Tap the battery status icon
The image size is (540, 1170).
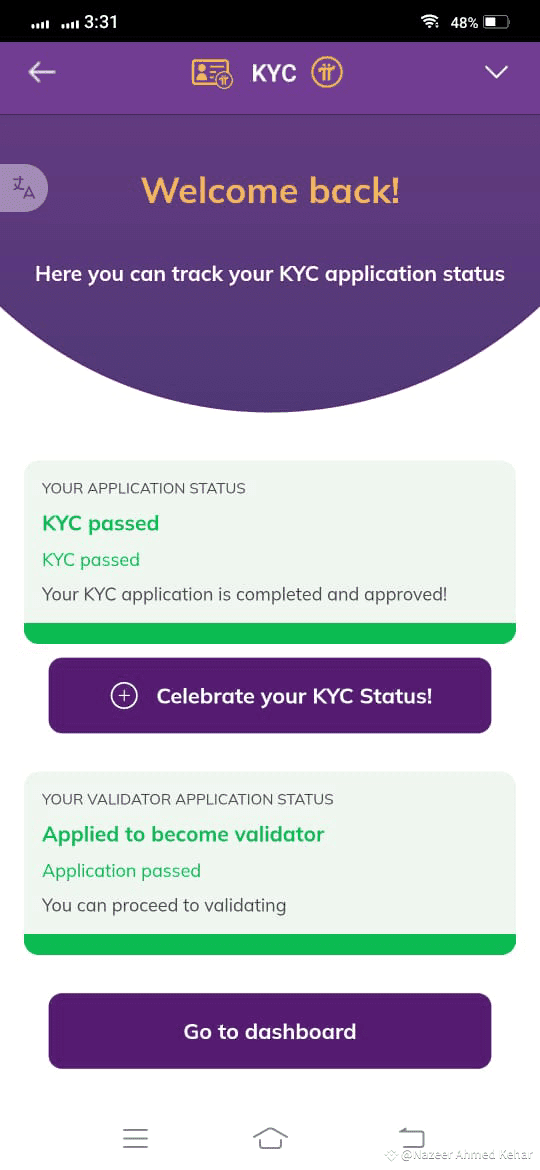coord(496,22)
